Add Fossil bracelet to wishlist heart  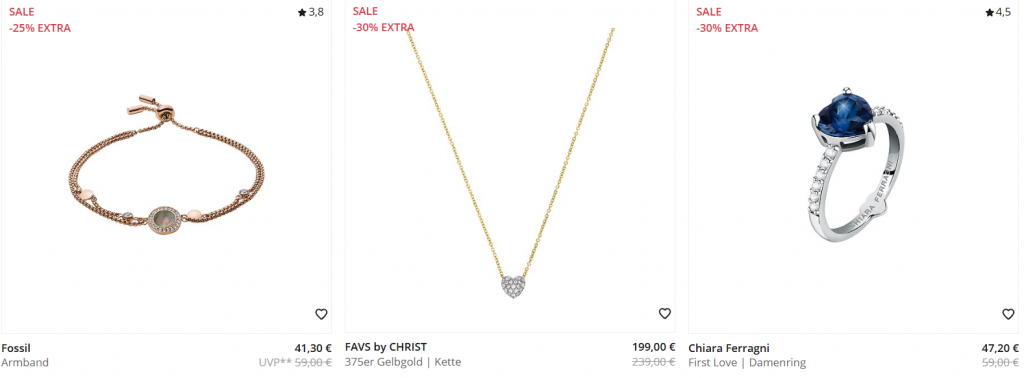321,314
